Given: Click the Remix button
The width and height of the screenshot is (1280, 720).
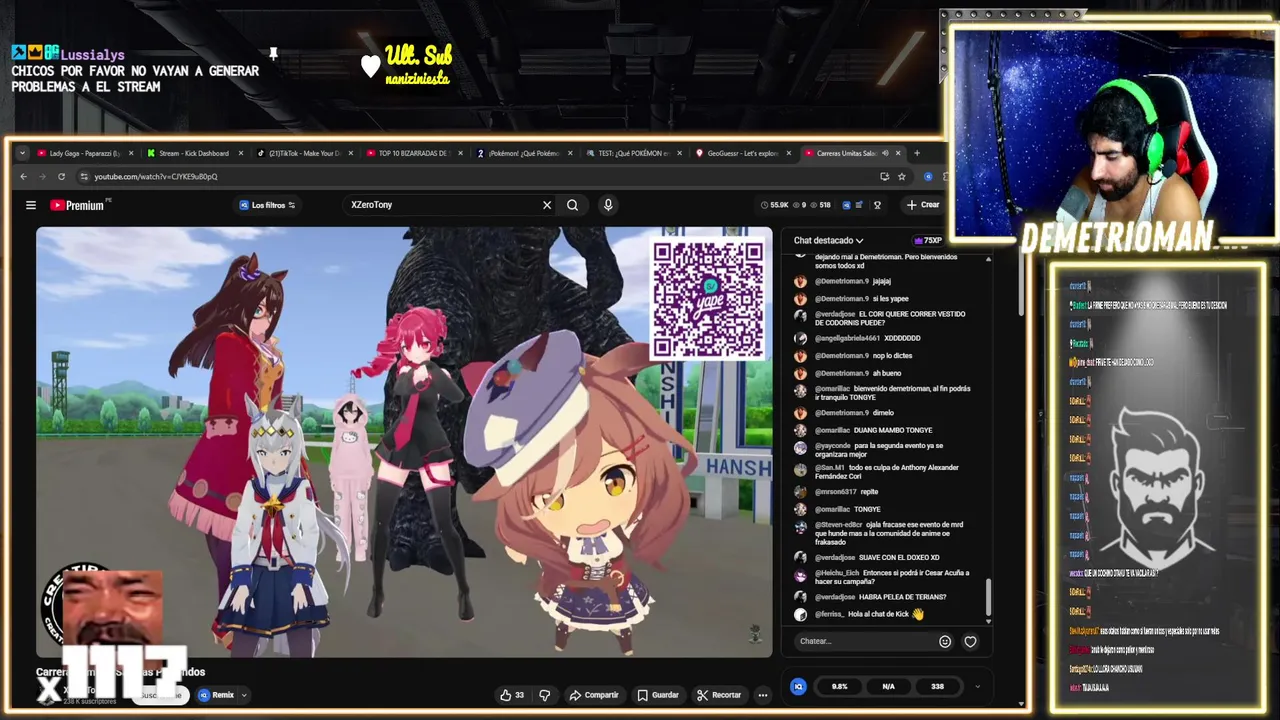Looking at the screenshot, I should click(216, 695).
